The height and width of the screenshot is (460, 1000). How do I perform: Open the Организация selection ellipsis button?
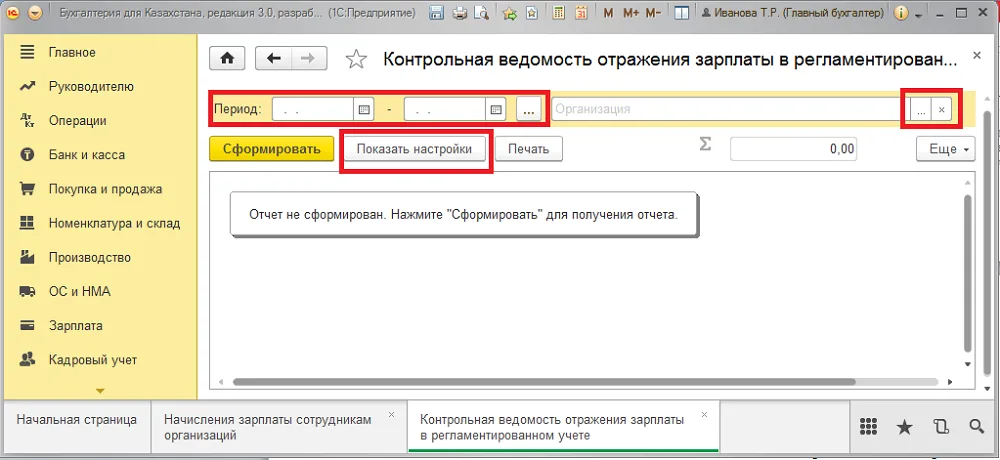[921, 110]
